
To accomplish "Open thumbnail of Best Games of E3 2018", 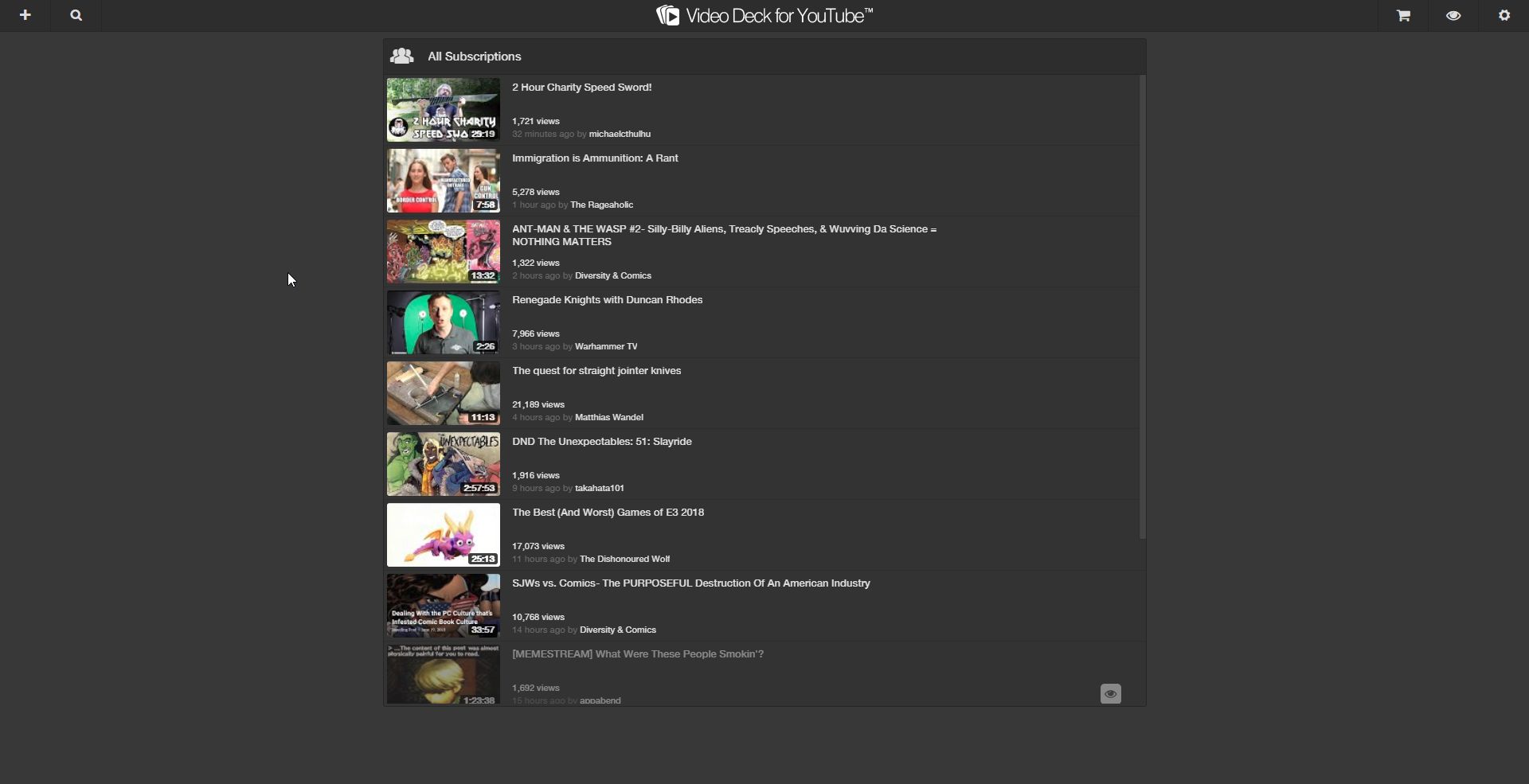I will tap(444, 535).
